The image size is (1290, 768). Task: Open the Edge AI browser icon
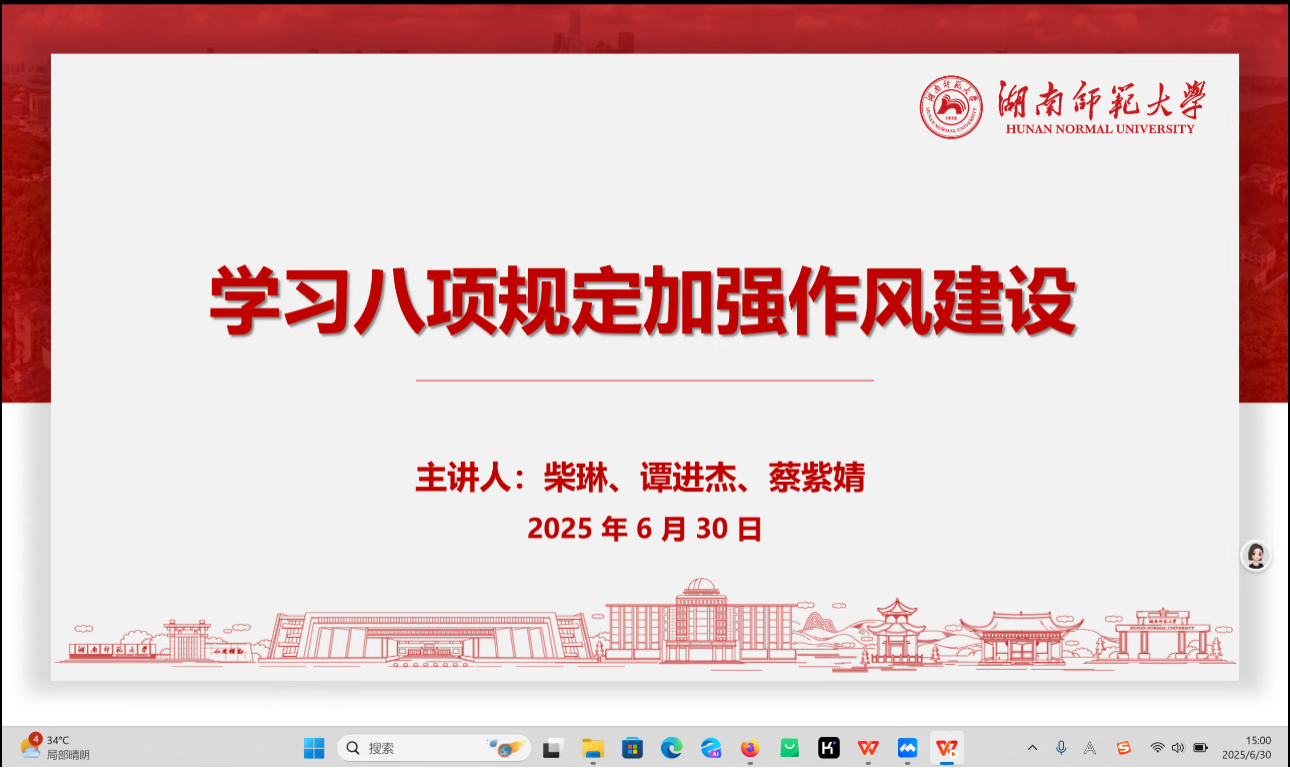tap(711, 748)
